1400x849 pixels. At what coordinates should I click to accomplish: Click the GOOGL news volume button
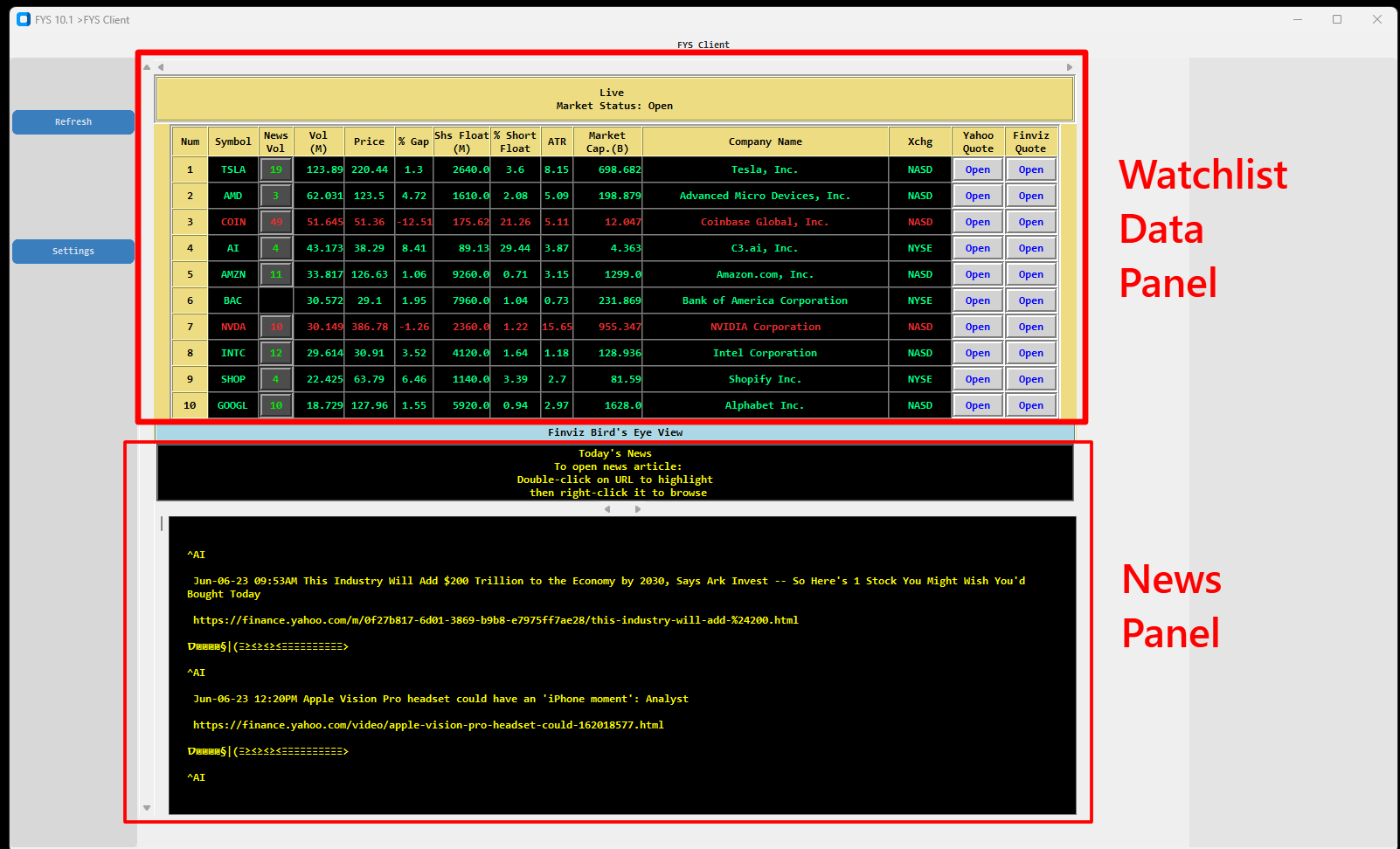click(276, 405)
